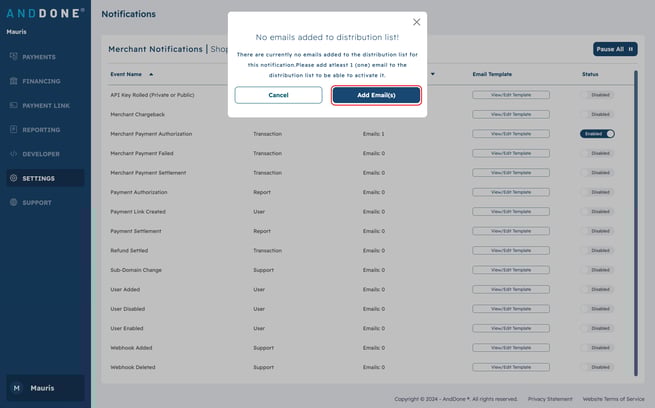
Task: Click the Payment Link icon
Action: point(13,105)
